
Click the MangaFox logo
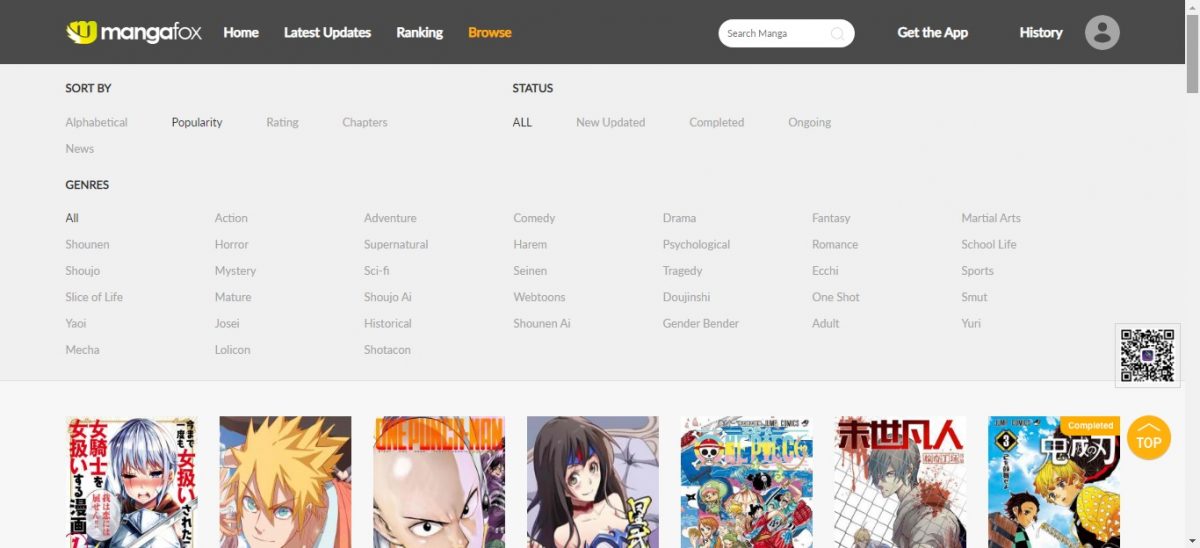tap(134, 32)
